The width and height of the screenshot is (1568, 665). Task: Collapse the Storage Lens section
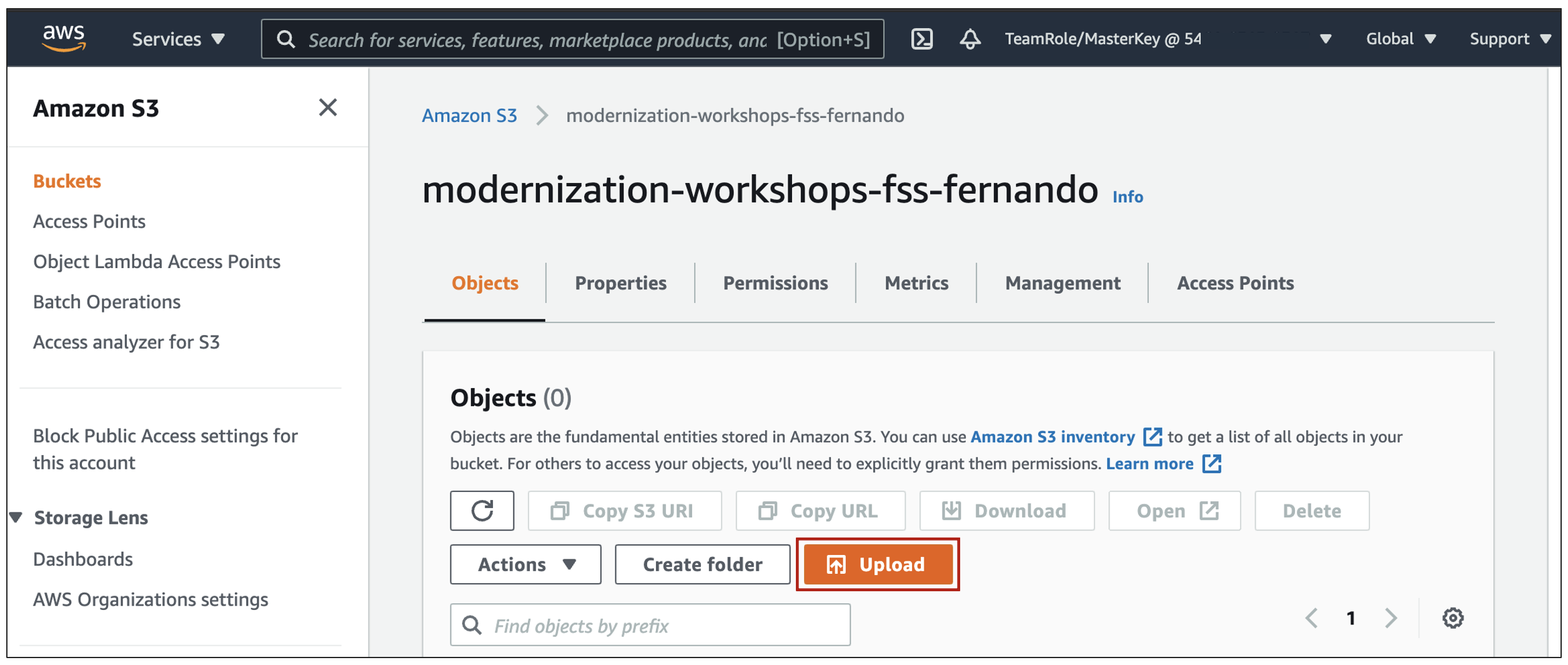pos(16,517)
